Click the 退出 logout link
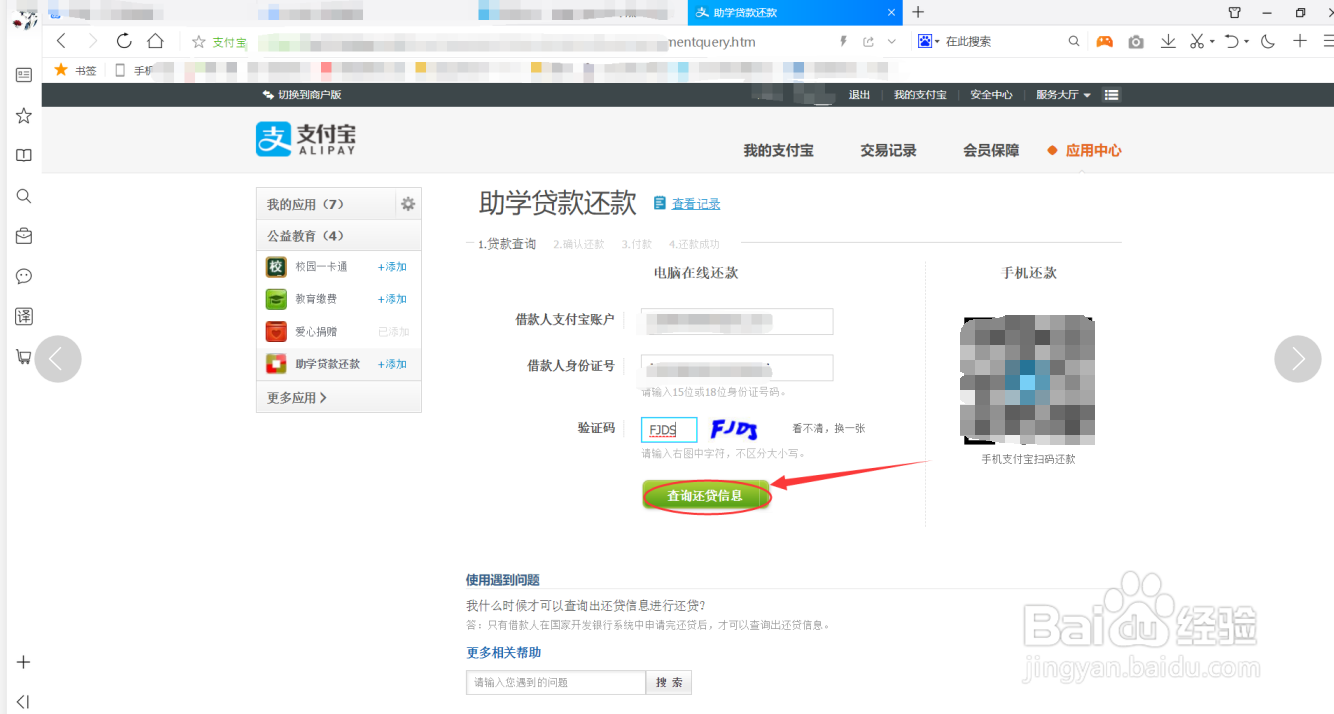The height and width of the screenshot is (714, 1334). pos(859,95)
